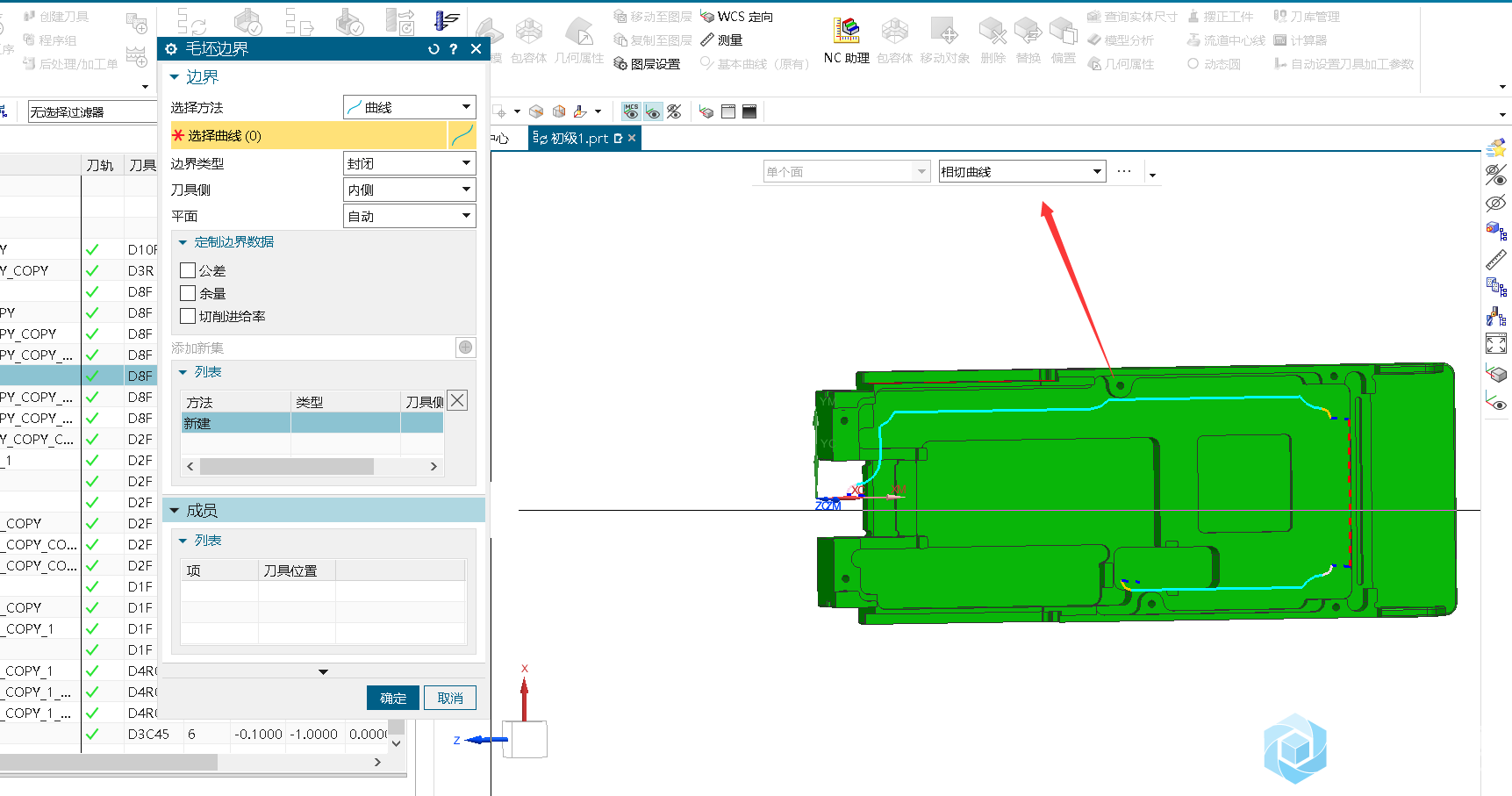The width and height of the screenshot is (1512, 796).
Task: Click the help question mark in 毛坯边界 dialog
Action: pos(454,49)
